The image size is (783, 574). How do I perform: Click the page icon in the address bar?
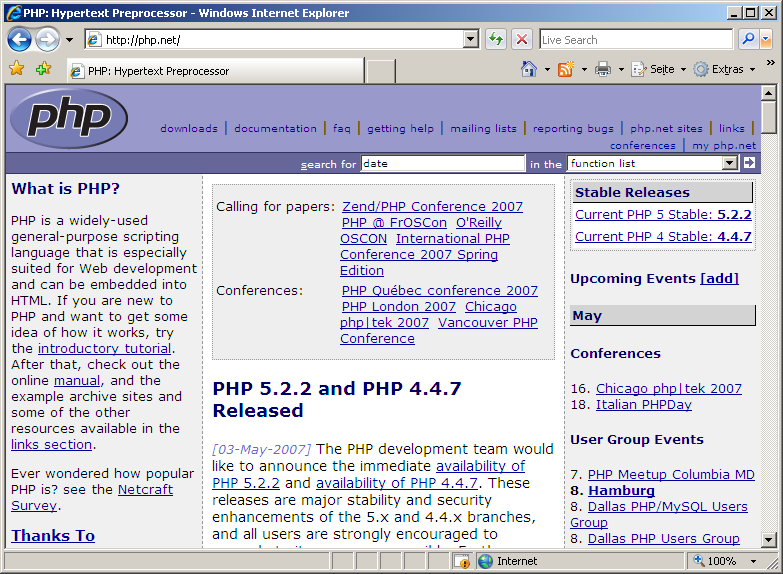pos(93,39)
